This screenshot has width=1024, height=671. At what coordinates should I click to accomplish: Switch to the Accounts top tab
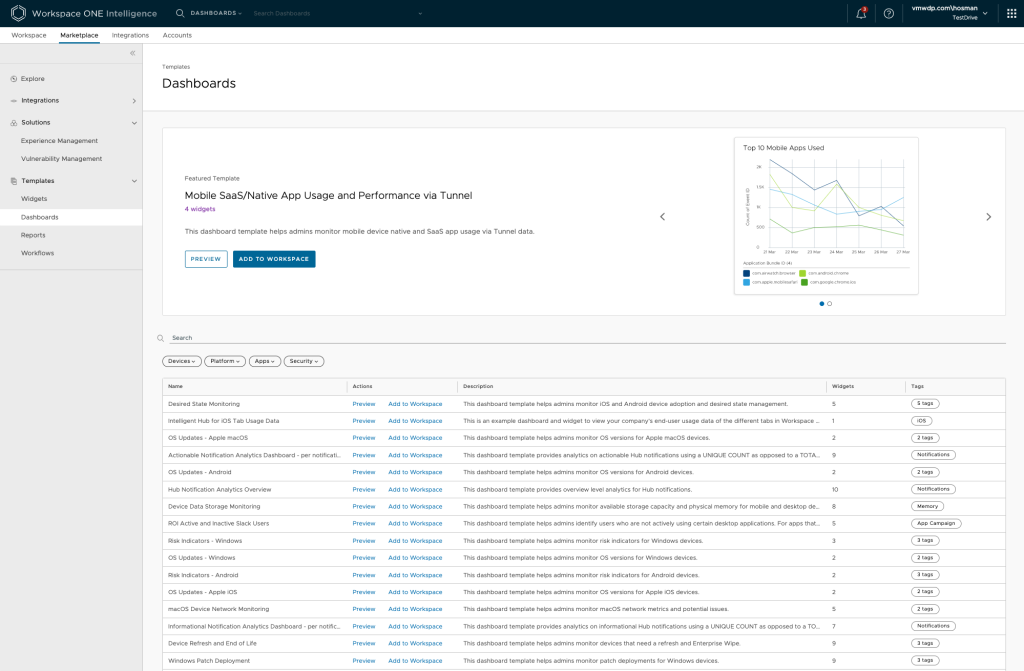[177, 35]
